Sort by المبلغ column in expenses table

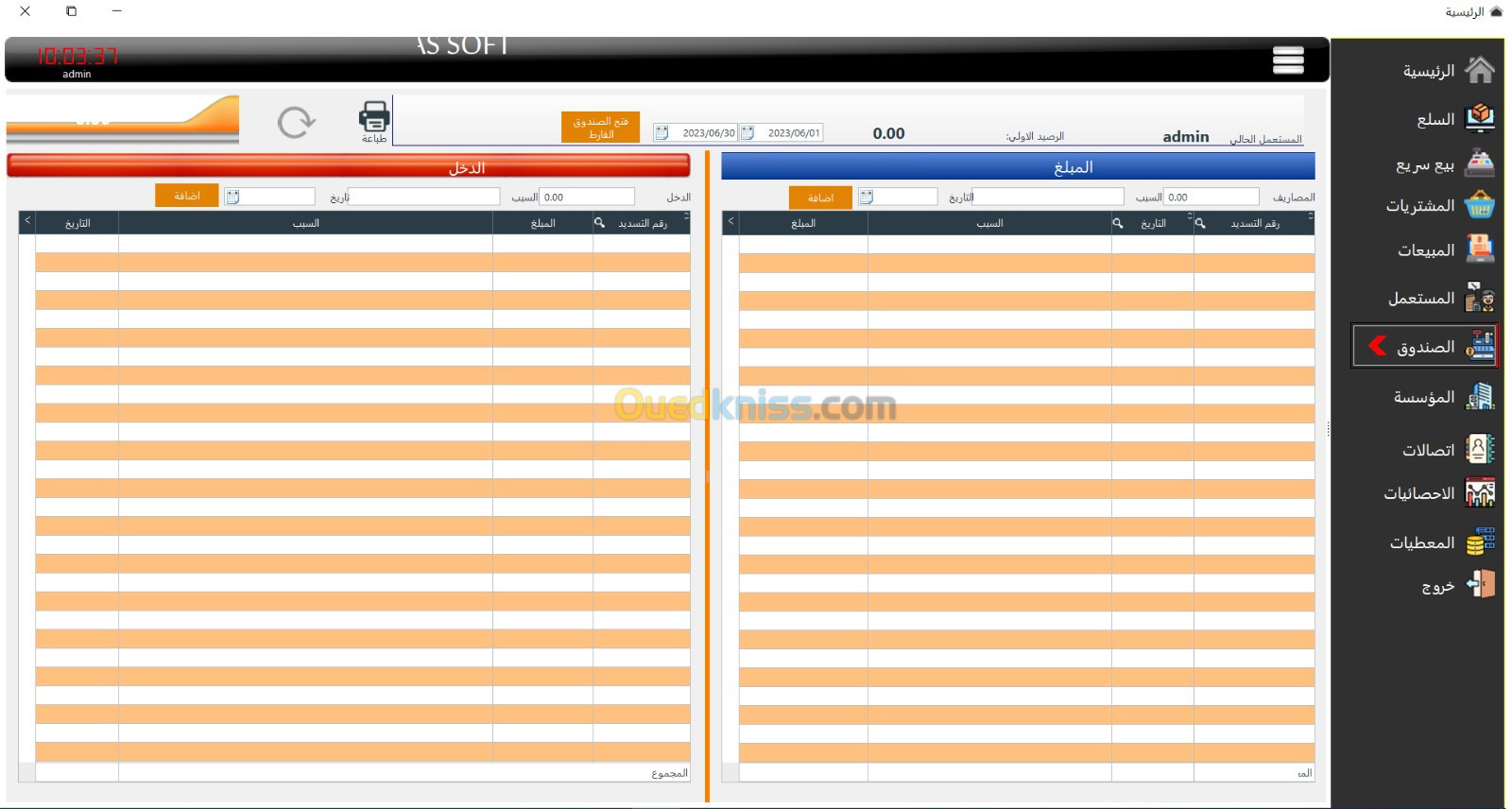click(x=803, y=223)
